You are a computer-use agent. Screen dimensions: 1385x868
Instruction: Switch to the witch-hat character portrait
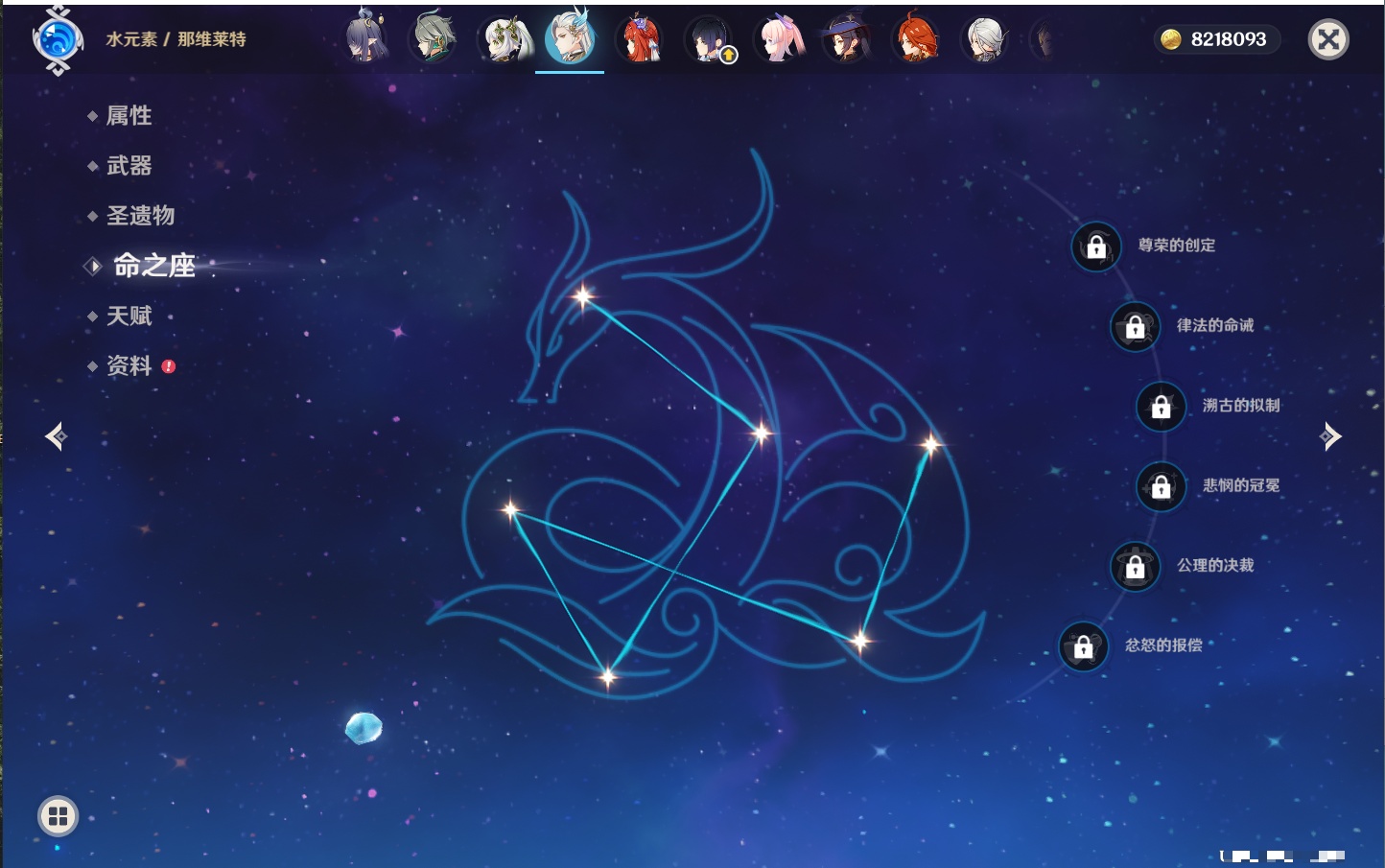(x=847, y=38)
